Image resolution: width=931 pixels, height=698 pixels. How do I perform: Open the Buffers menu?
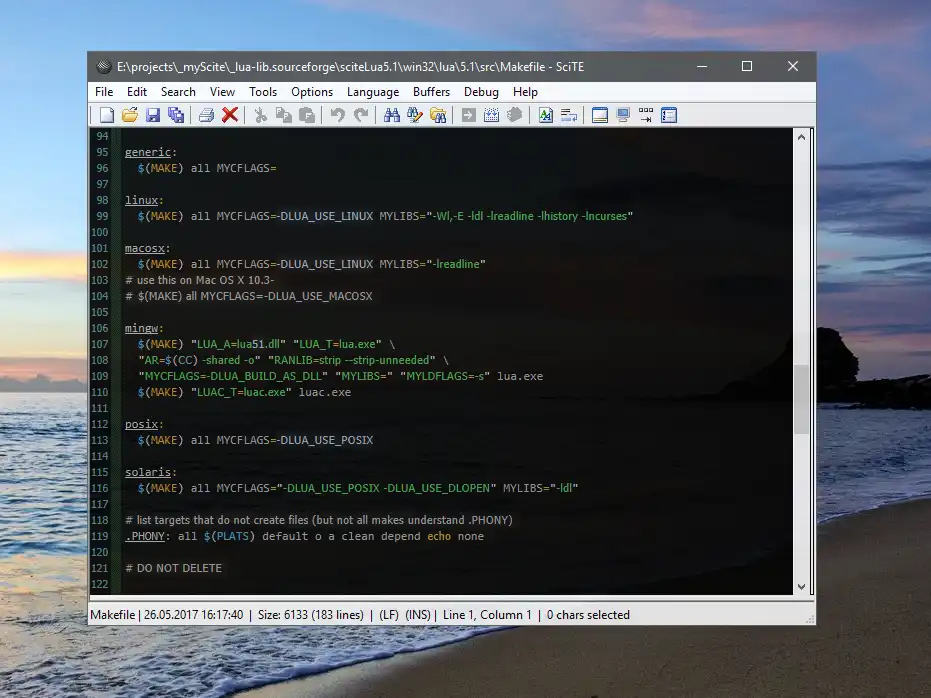431,92
